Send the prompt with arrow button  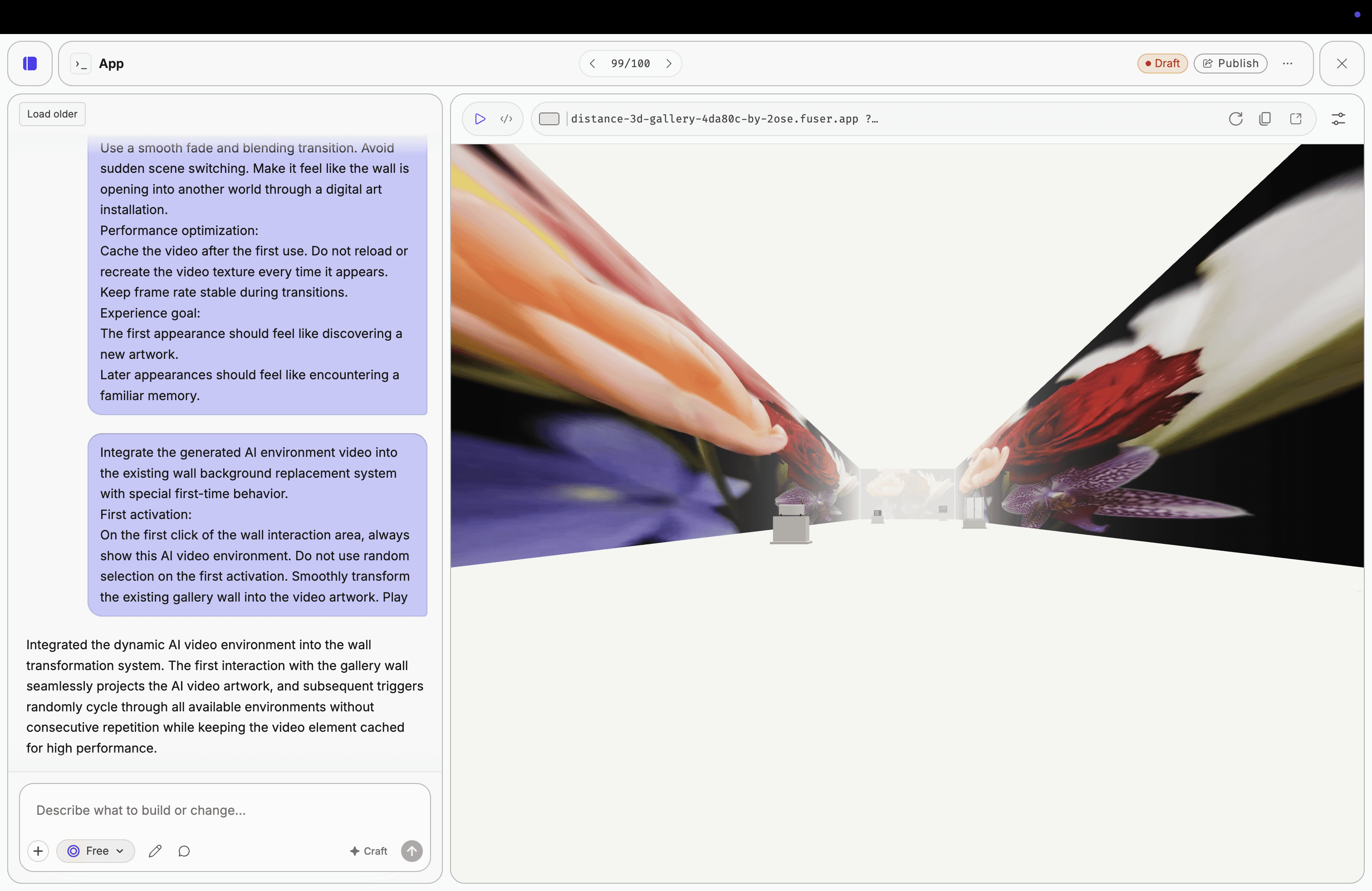[x=412, y=851]
